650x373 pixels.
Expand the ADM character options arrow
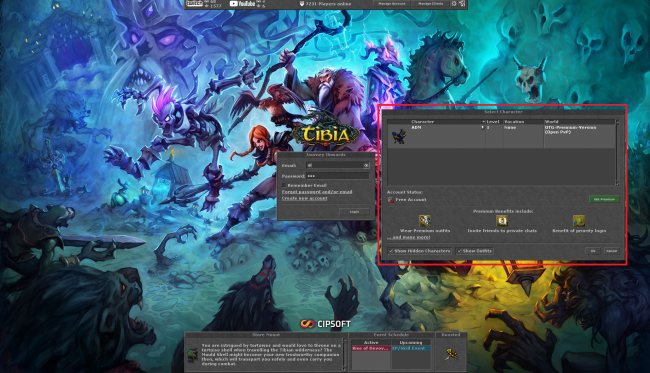point(483,128)
